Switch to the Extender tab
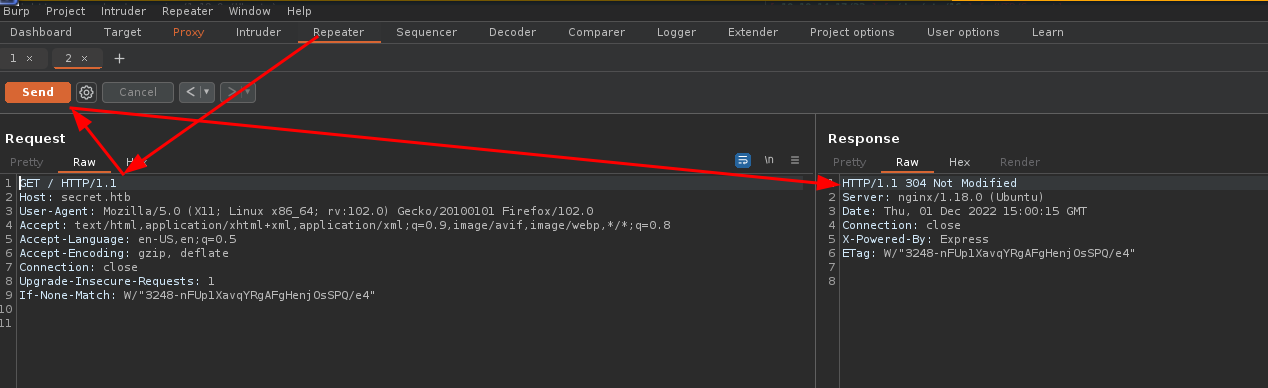 tap(752, 32)
